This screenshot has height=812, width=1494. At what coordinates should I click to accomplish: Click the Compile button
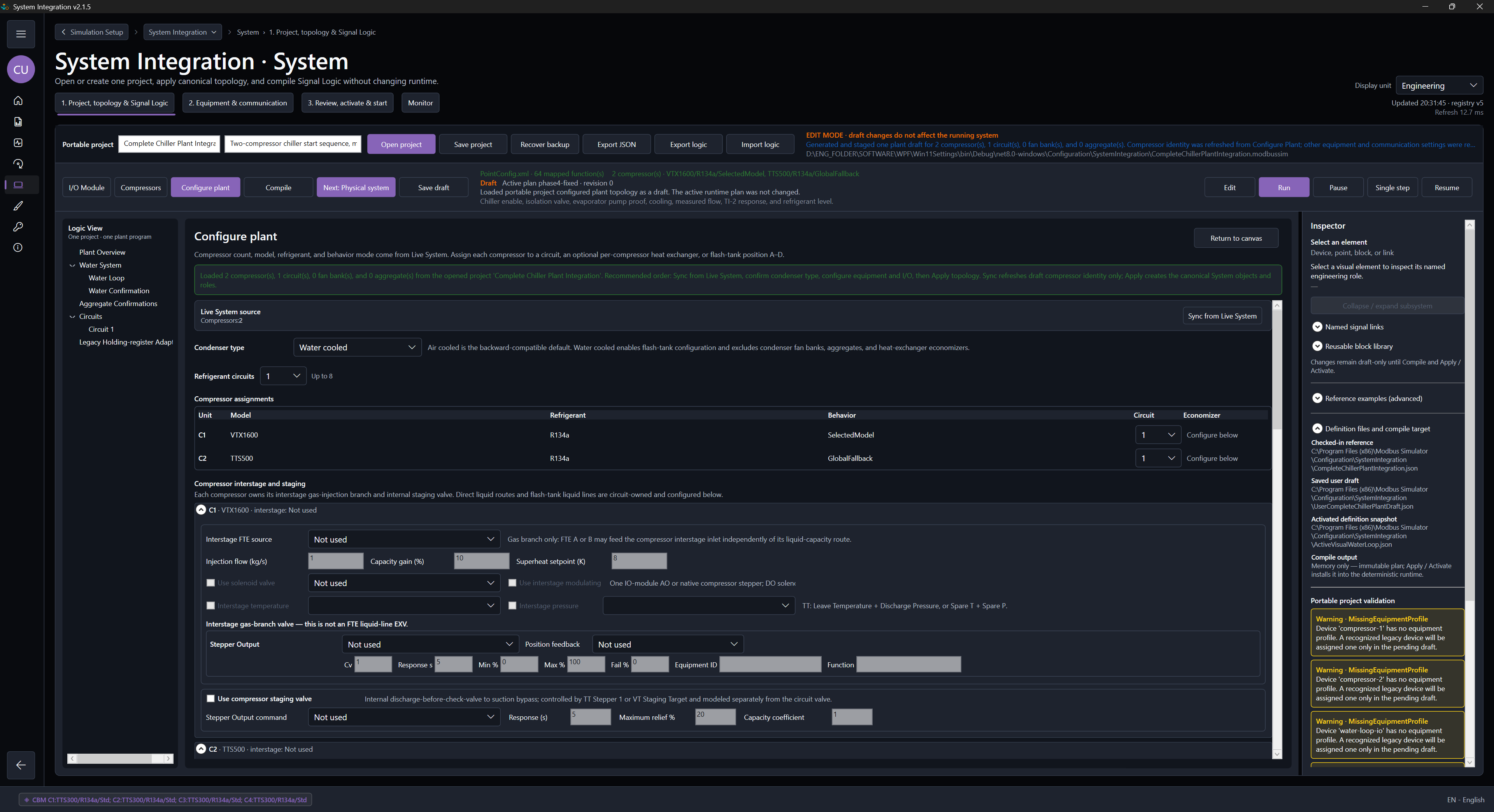pyautogui.click(x=279, y=187)
